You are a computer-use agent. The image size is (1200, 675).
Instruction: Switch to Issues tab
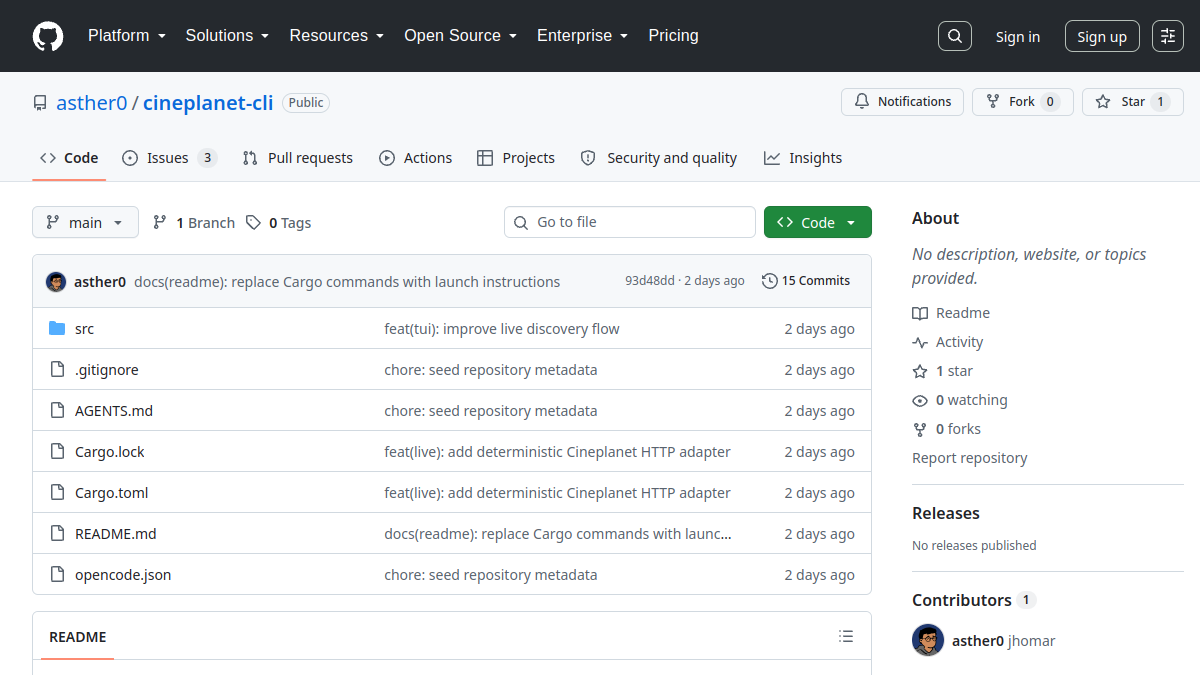pyautogui.click(x=169, y=158)
